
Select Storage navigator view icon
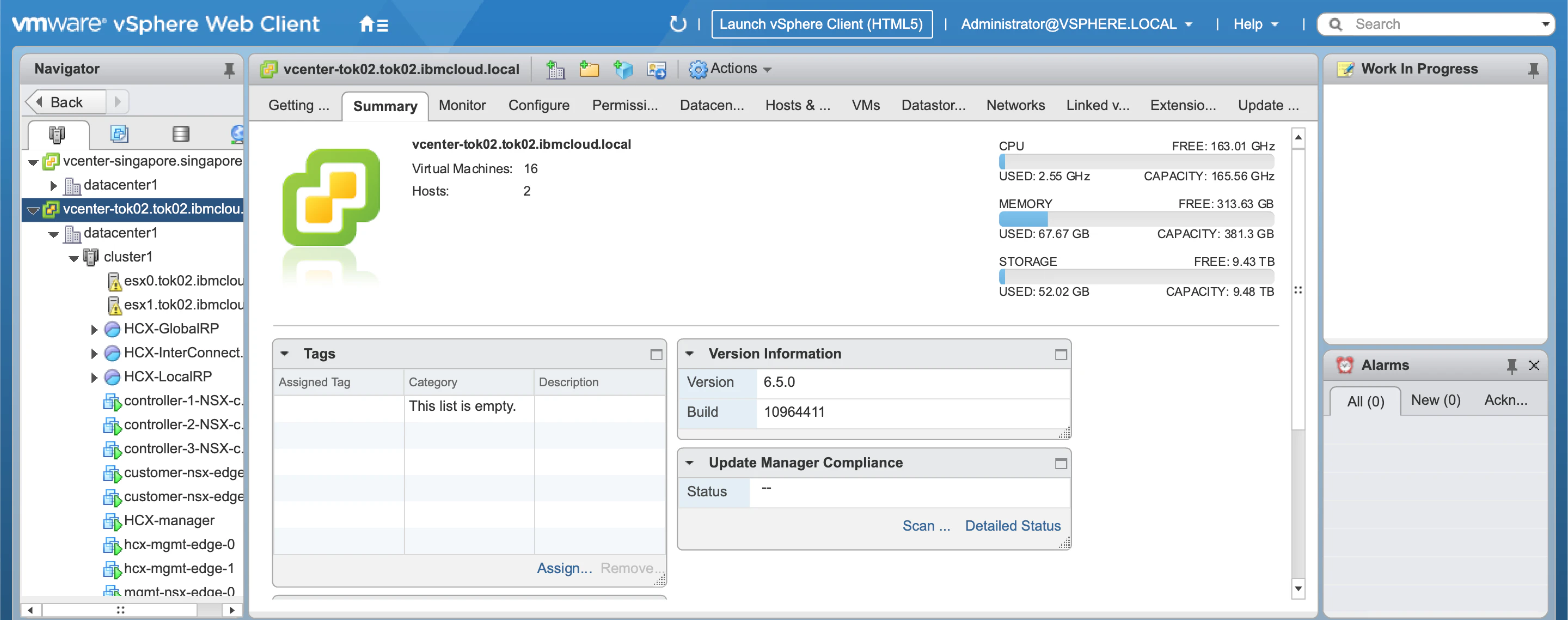[x=181, y=134]
